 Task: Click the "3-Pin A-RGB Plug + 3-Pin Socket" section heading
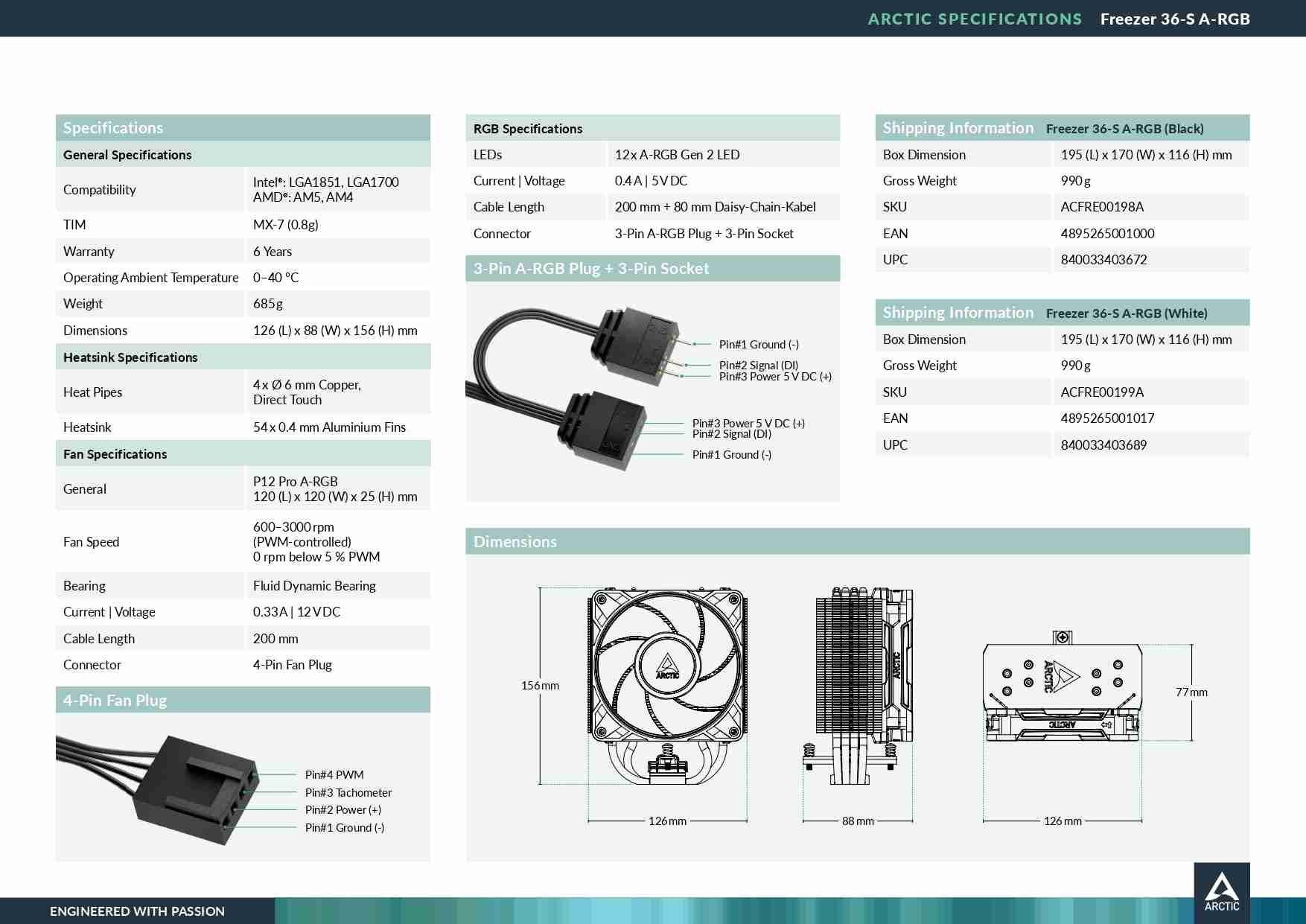point(591,268)
